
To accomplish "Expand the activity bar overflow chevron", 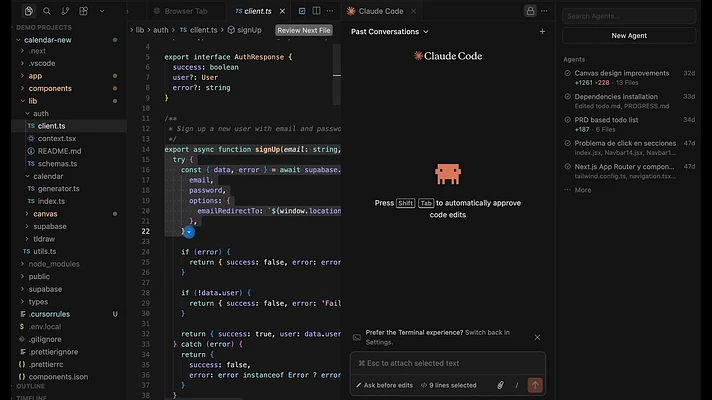I will pyautogui.click(x=102, y=11).
